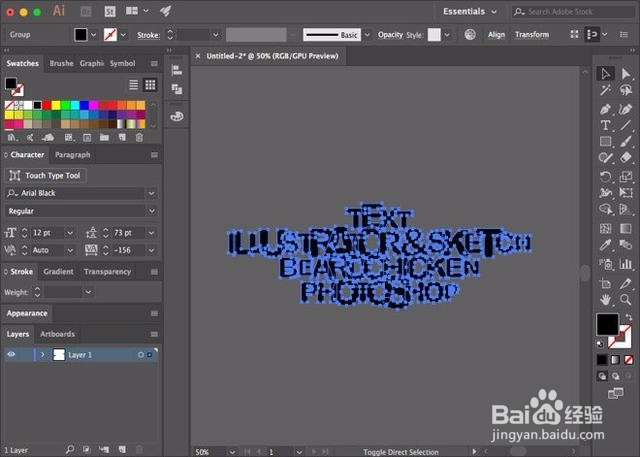Select the Rotate tool

(x=606, y=177)
